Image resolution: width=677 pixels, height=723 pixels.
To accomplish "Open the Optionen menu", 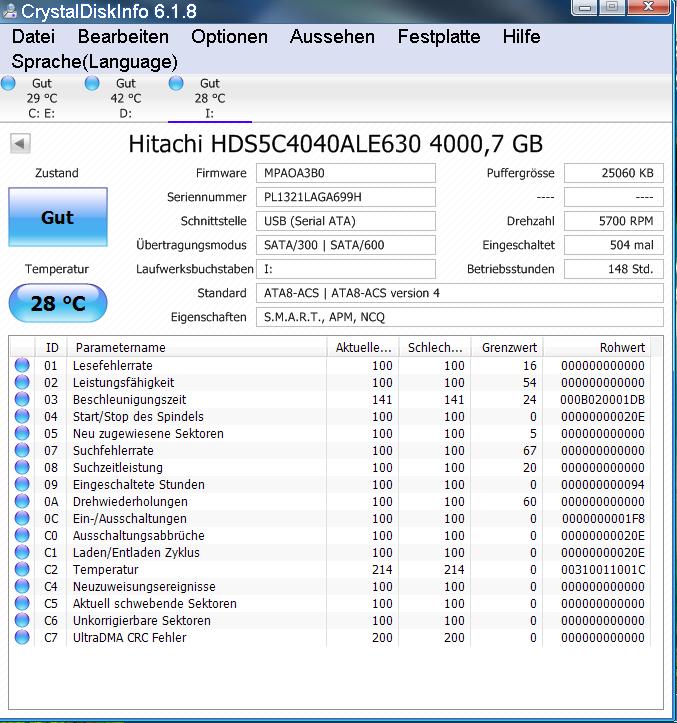I will tap(229, 37).
